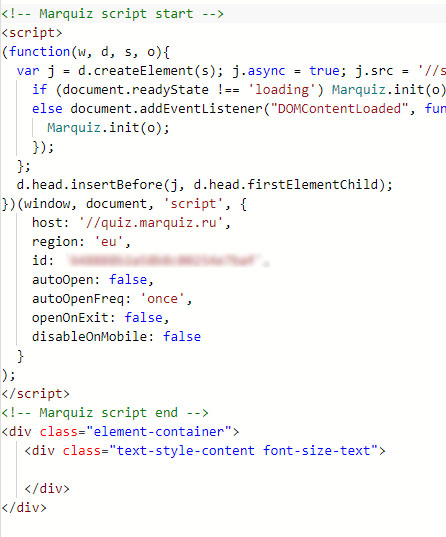Click the blurred id value
This screenshot has height=537, width=446.
coord(164,261)
